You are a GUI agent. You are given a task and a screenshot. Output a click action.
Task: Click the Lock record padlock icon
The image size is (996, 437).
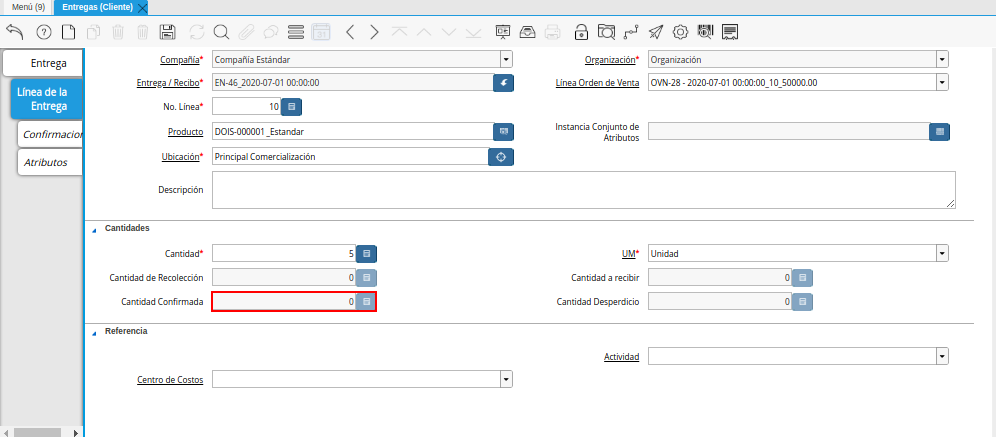tap(581, 32)
